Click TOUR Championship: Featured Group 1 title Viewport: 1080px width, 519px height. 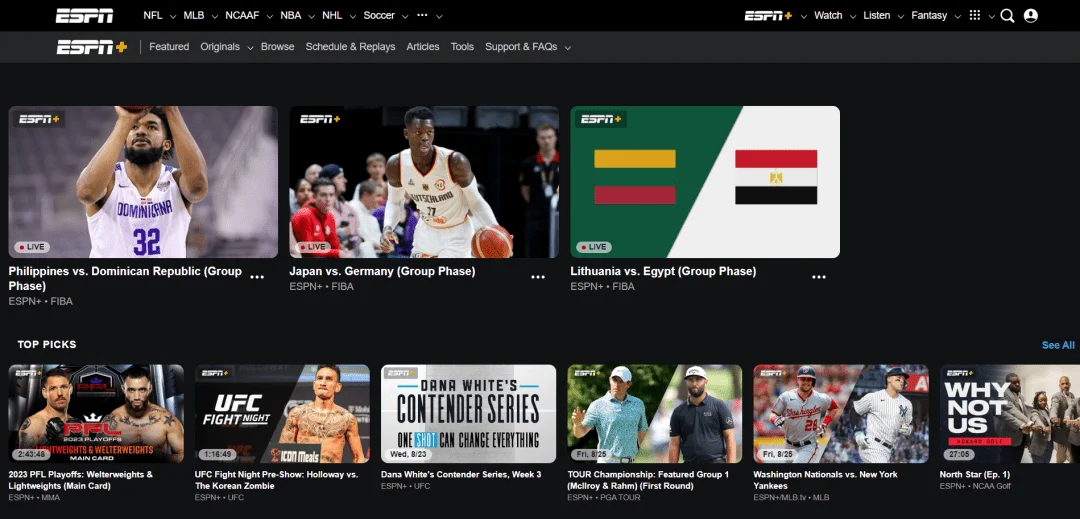pos(648,480)
